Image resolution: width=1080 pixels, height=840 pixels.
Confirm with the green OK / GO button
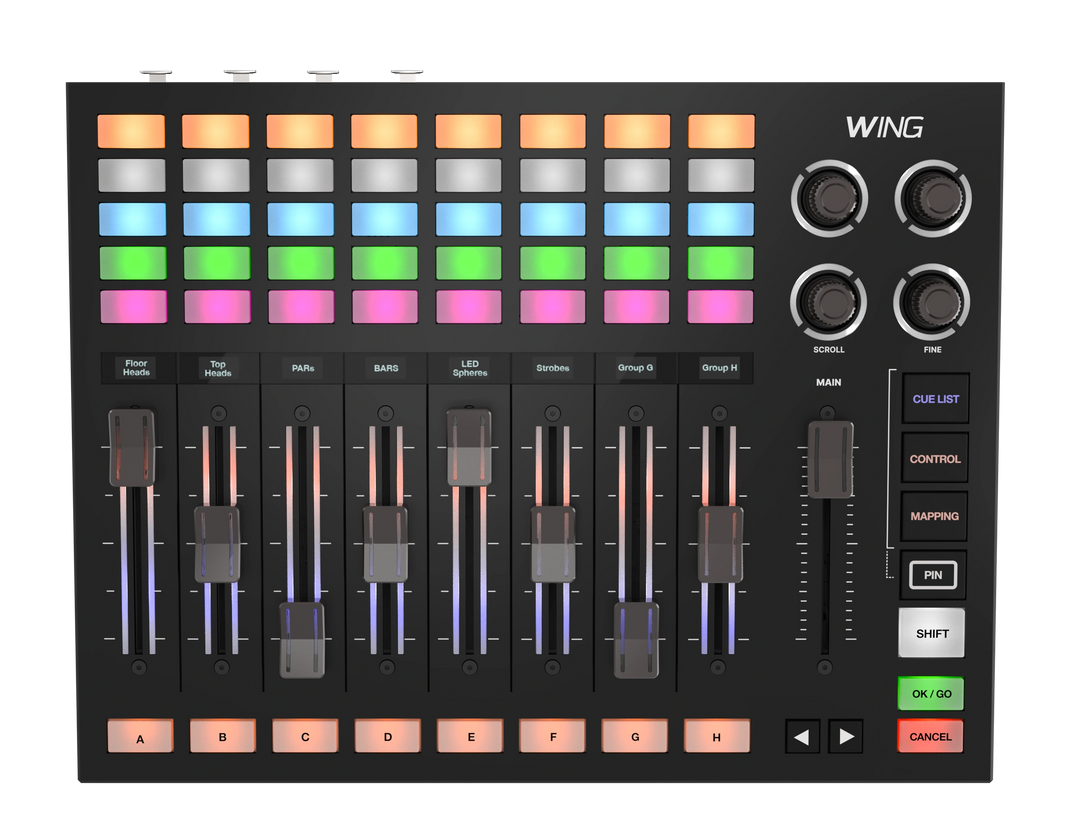point(931,693)
